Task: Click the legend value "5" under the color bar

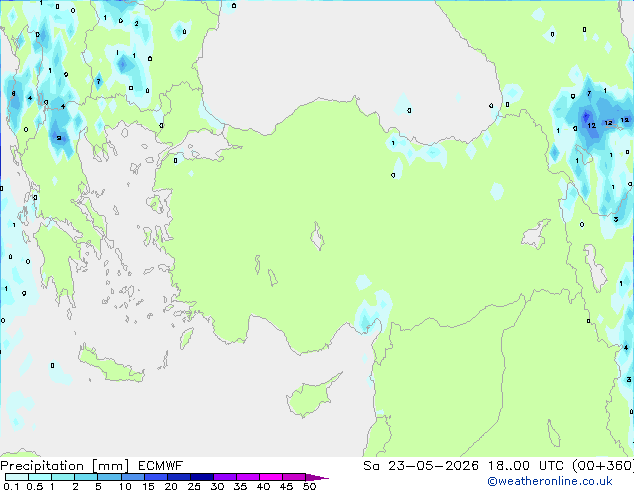Action: tap(98, 486)
